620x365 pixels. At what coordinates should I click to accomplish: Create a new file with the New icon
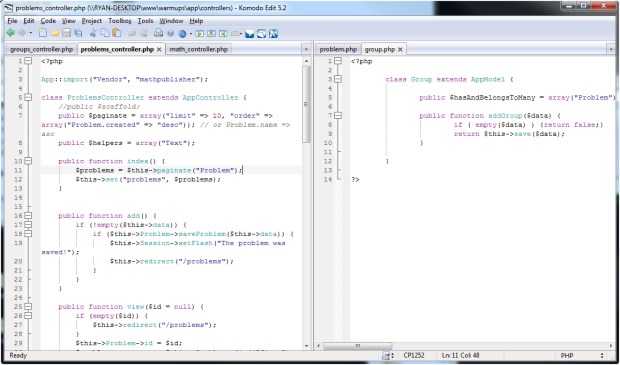pyautogui.click(x=42, y=33)
